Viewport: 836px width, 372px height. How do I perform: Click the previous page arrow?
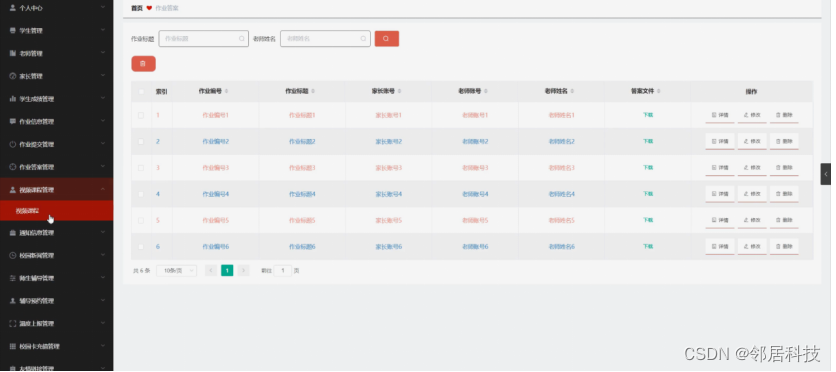click(x=211, y=271)
